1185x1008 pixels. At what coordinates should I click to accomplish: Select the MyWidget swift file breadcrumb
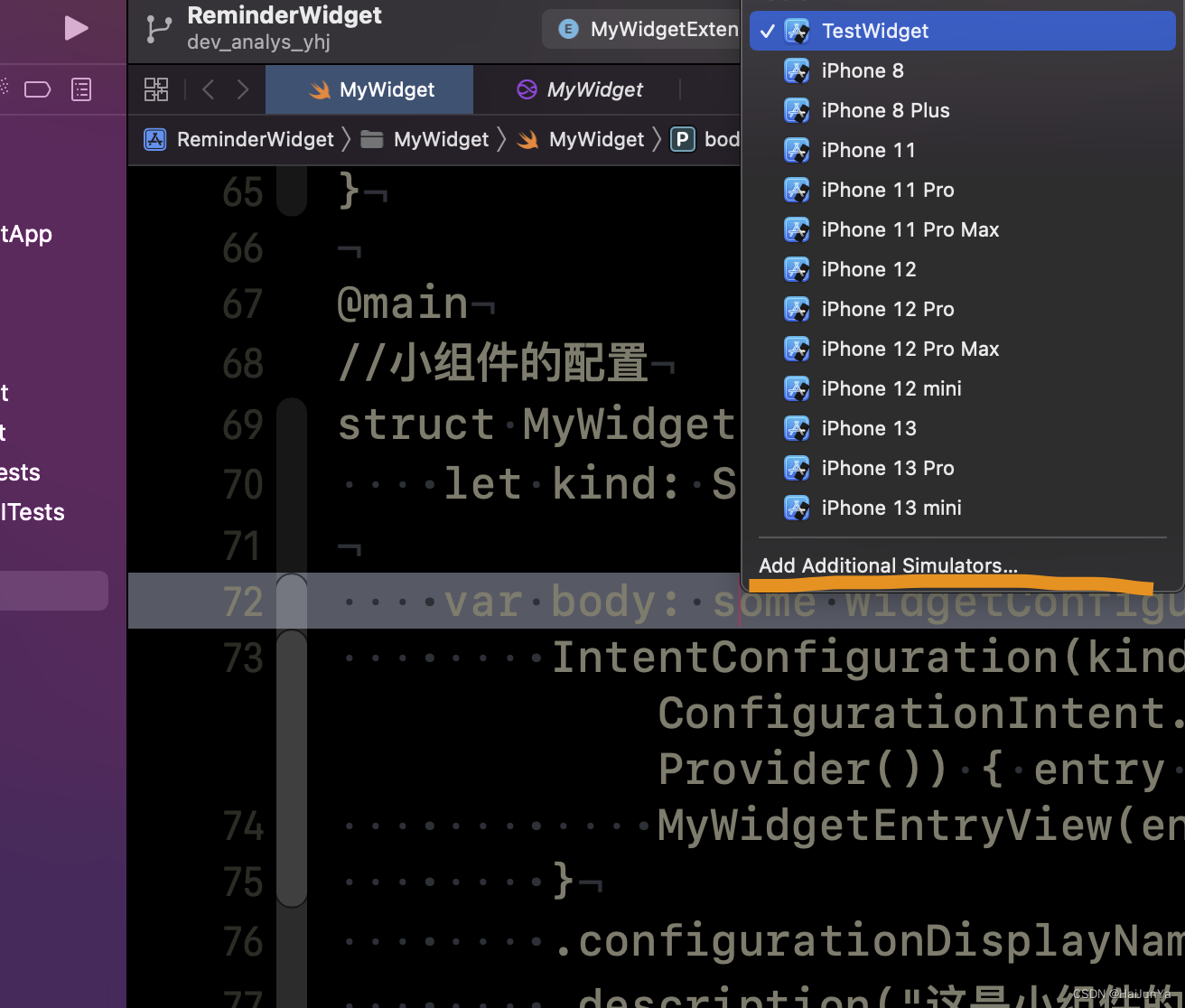tap(596, 139)
